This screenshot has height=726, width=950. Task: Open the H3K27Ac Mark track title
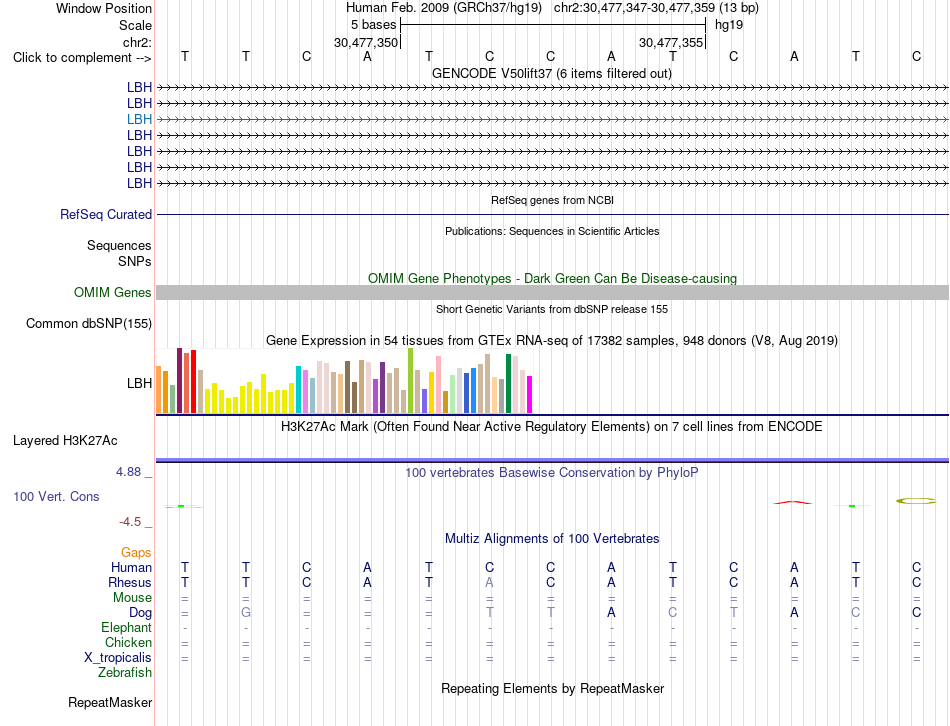click(552, 427)
